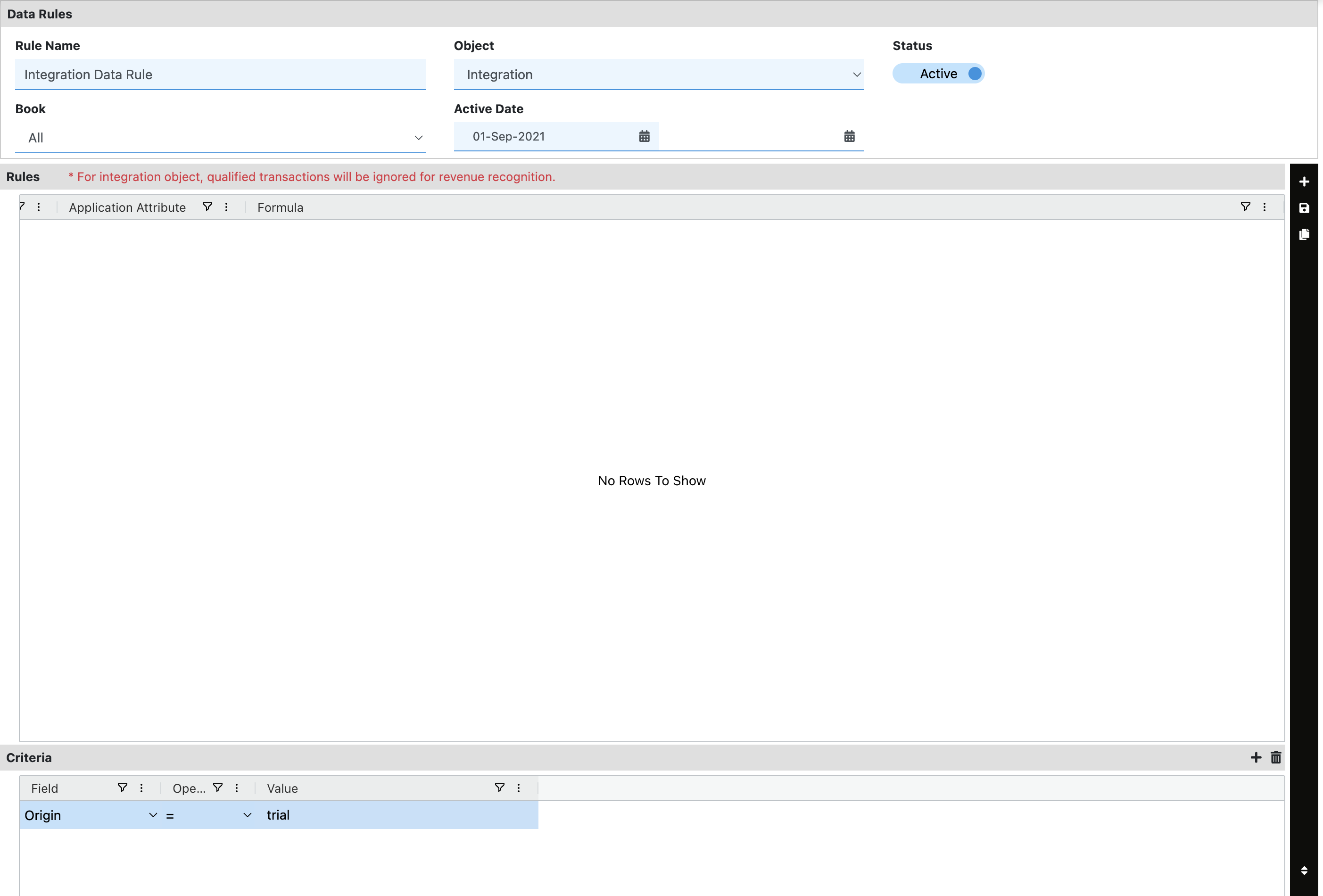Viewport: 1323px width, 896px height.
Task: Delete criteria using the trash icon
Action: click(x=1276, y=757)
